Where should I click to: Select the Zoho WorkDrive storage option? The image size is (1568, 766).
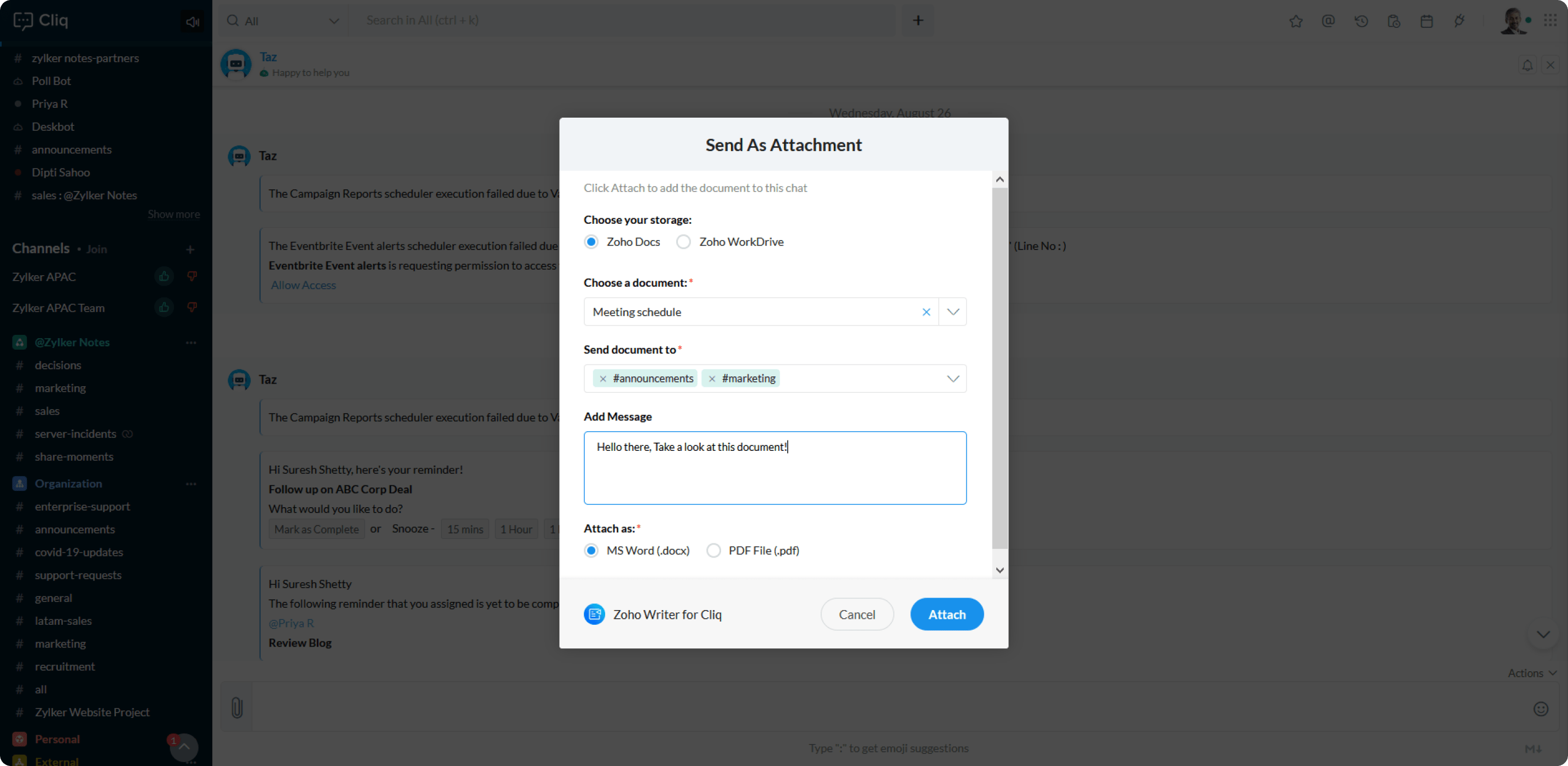683,242
